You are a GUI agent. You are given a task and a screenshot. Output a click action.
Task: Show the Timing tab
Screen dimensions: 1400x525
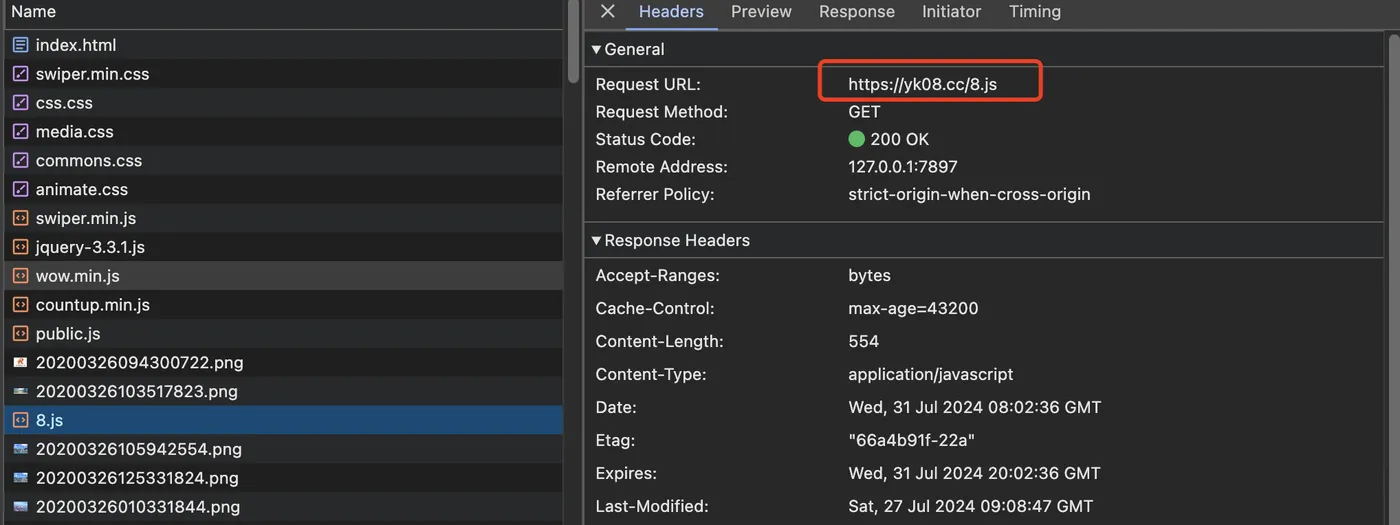click(1034, 12)
